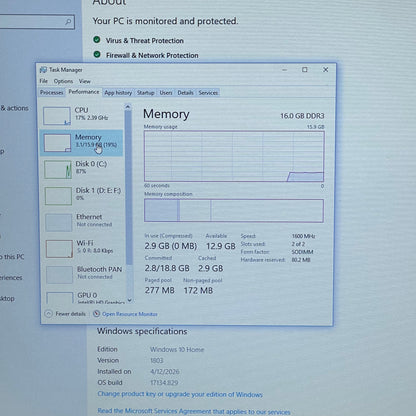
Task: Click the sidebar scroll down arrow
Action: [130, 300]
